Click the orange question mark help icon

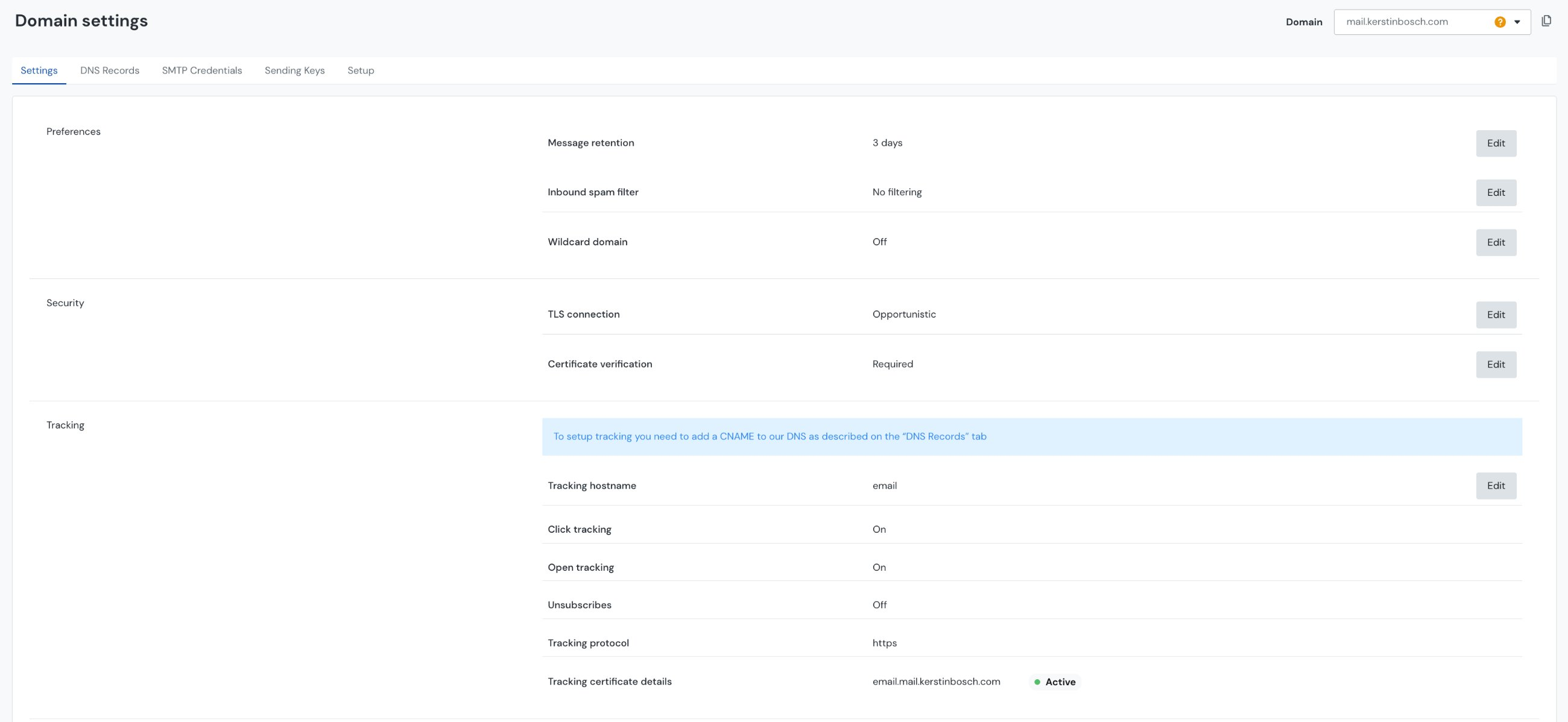pos(1500,22)
